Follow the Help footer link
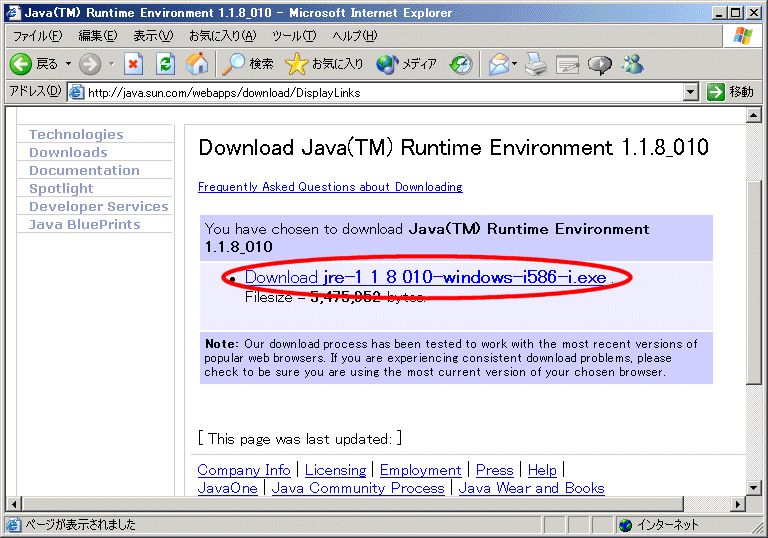The width and height of the screenshot is (768, 538). point(542,470)
